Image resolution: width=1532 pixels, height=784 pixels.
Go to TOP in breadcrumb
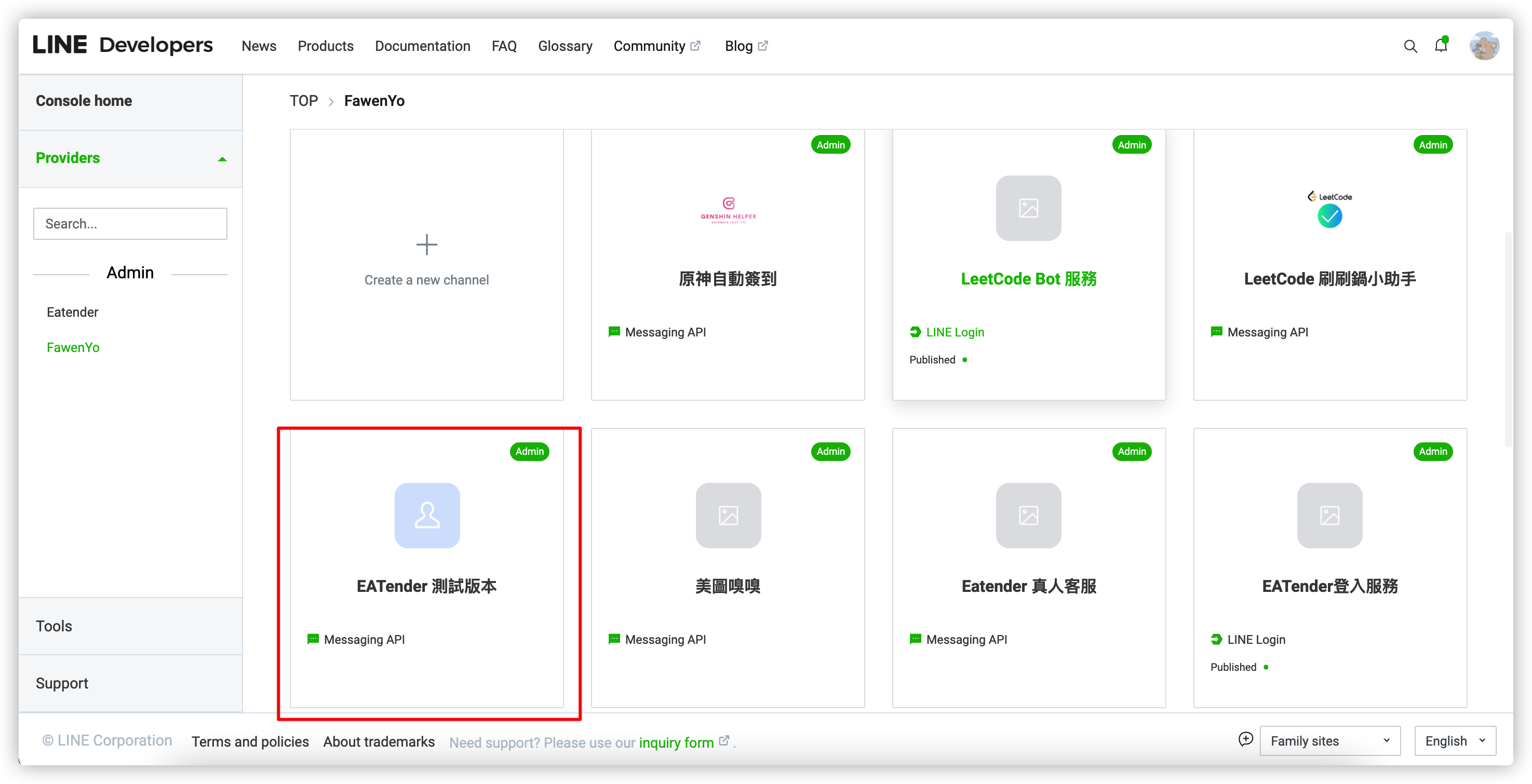[x=303, y=101]
